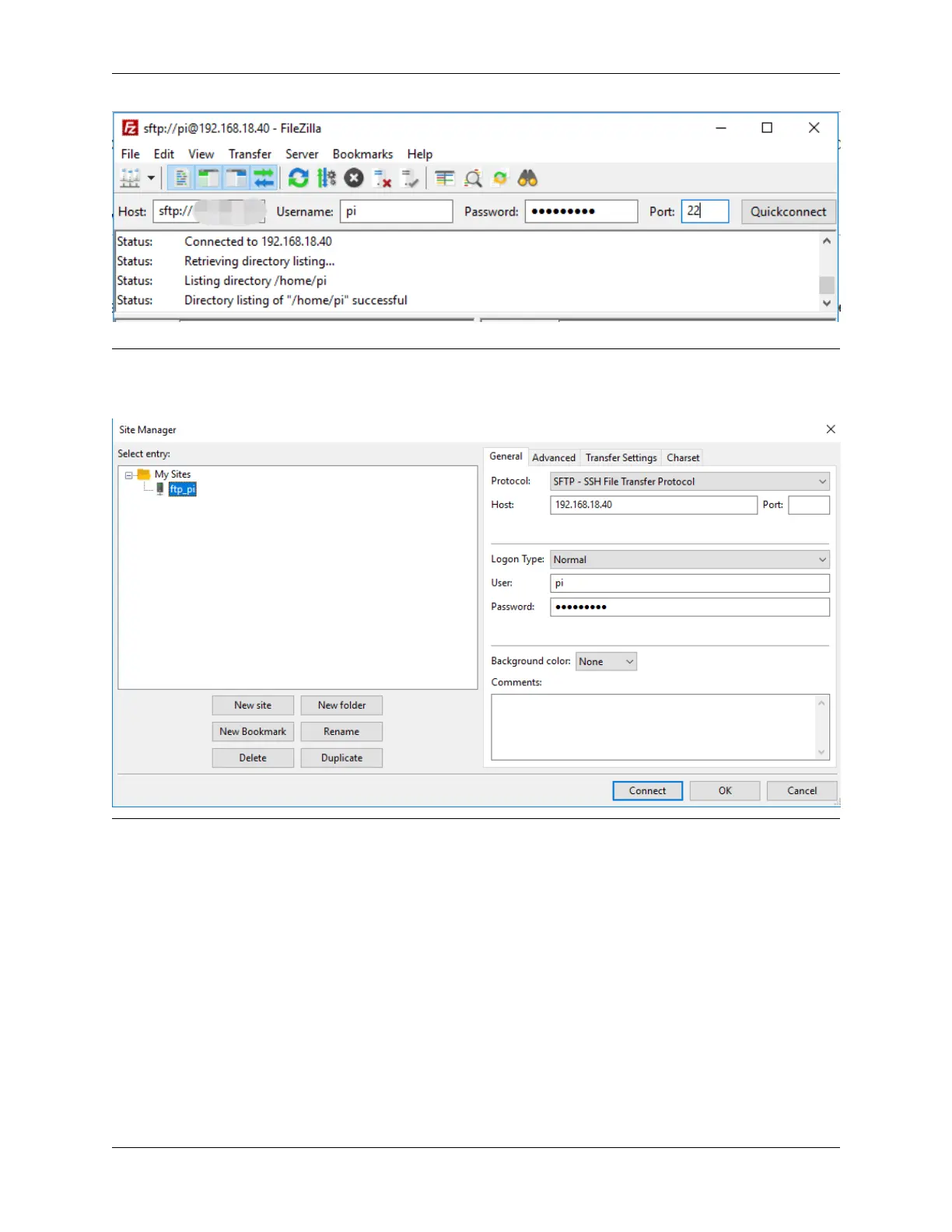Click the FileZilla logo in title bar
This screenshot has width=952, height=1232.
(x=130, y=128)
